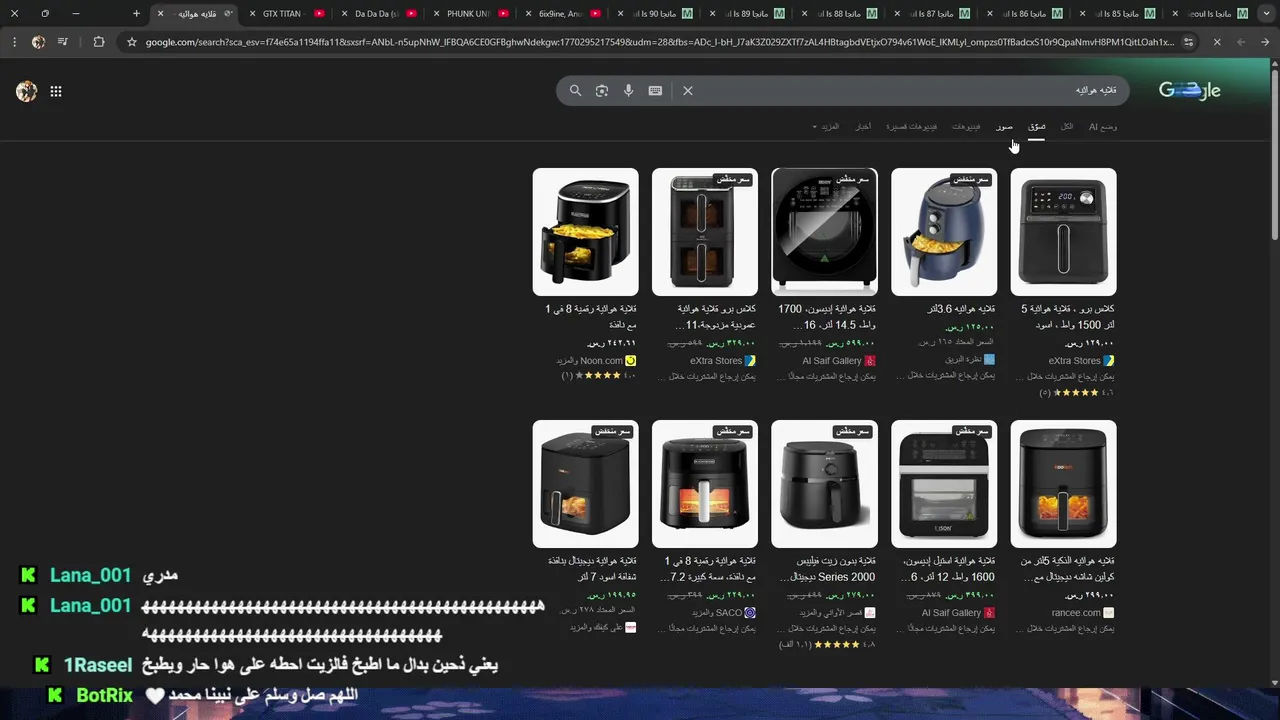1280x720 pixels.
Task: Go back to the previous page
Action: tap(1266, 42)
